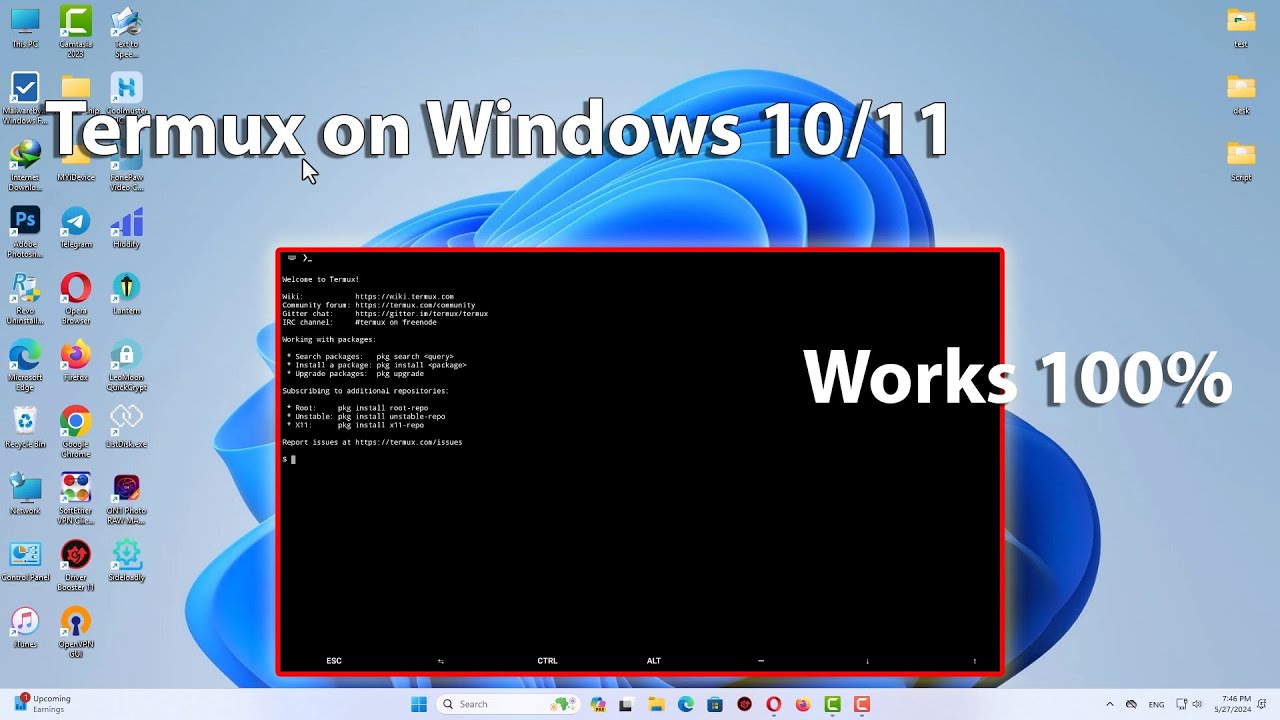This screenshot has width=1280, height=720.
Task: Launch Opera Browser from the desktop
Action: tap(75, 298)
